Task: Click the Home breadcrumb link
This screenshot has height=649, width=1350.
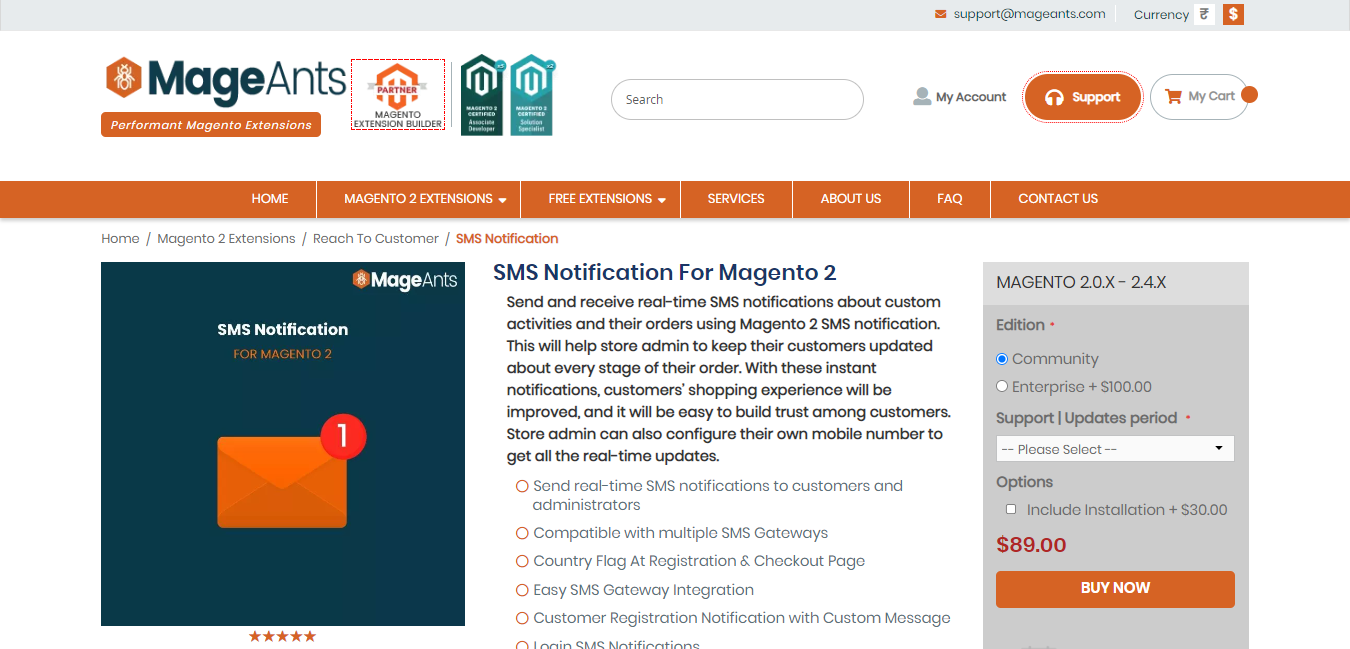Action: [120, 238]
